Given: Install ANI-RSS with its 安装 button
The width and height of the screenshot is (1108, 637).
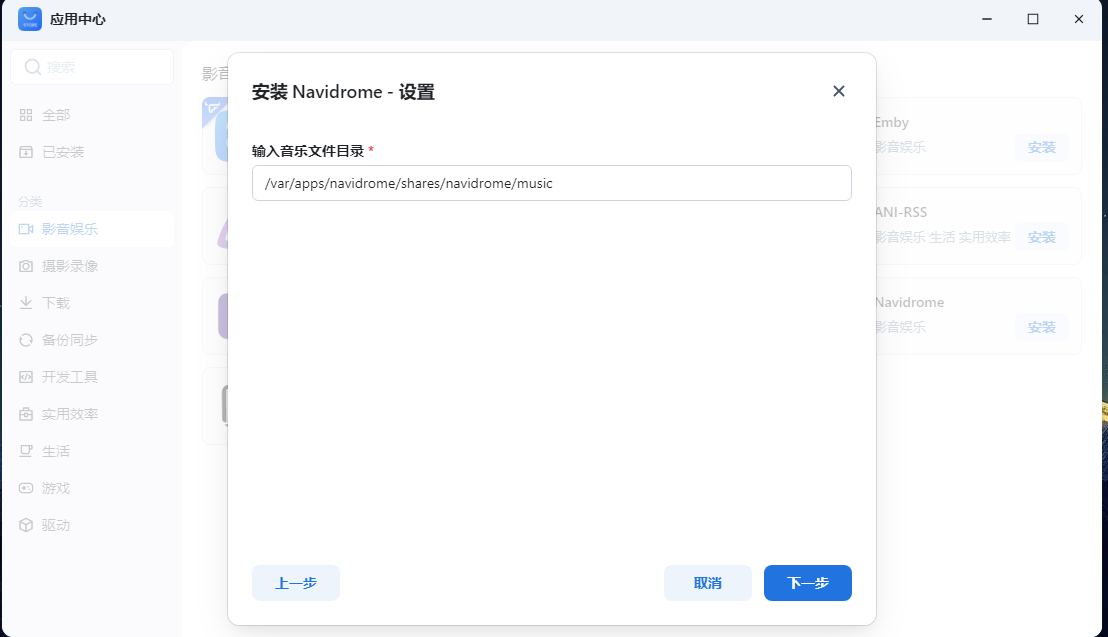Looking at the screenshot, I should tap(1042, 237).
